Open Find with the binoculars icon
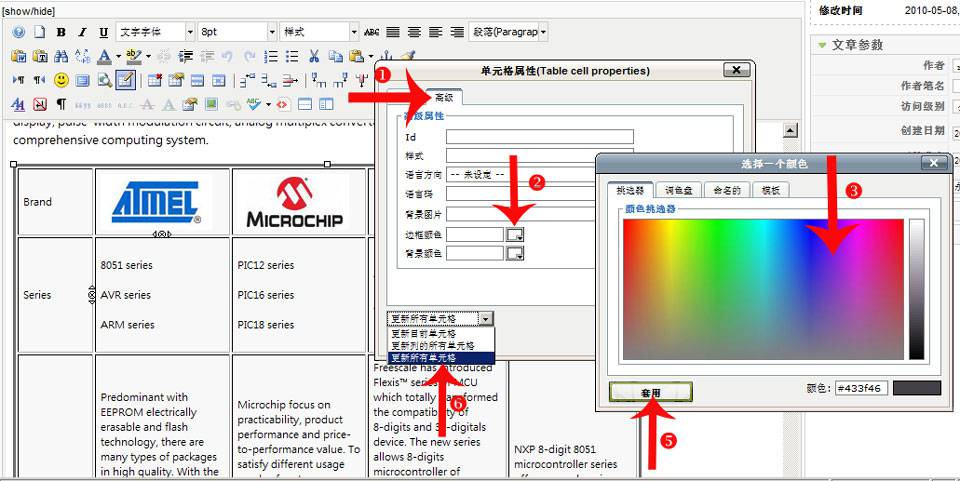 (x=61, y=56)
